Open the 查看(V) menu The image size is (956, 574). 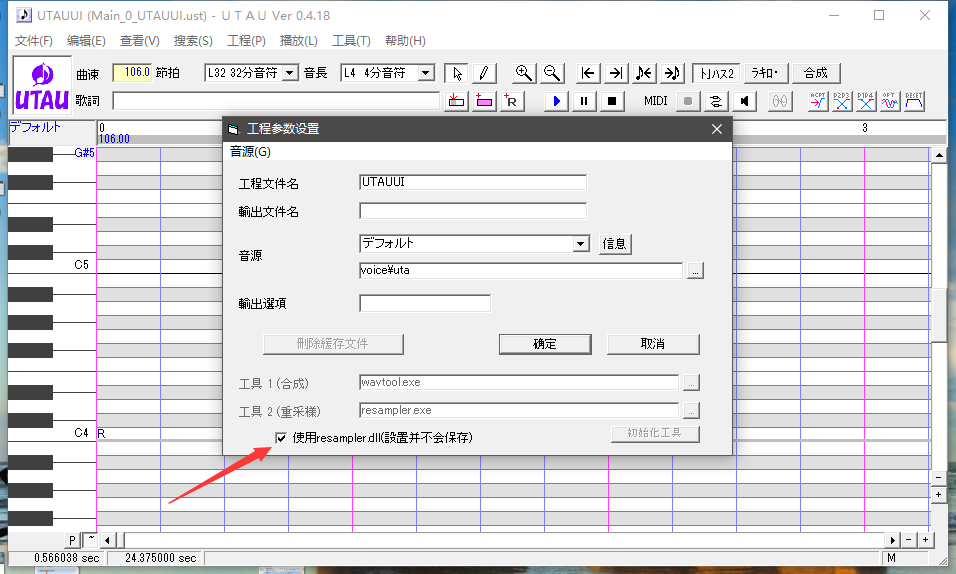tap(140, 41)
